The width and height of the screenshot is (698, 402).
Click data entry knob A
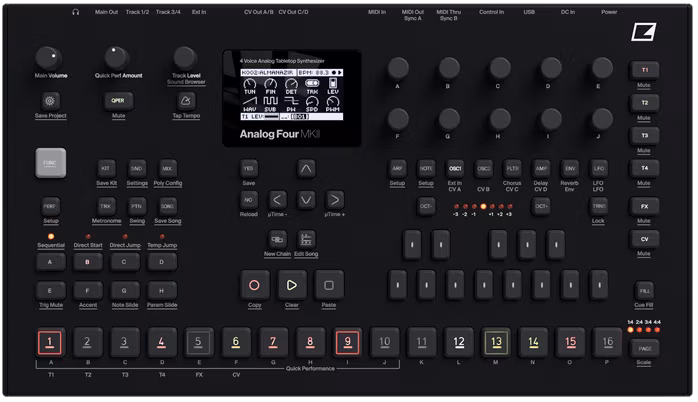(398, 68)
